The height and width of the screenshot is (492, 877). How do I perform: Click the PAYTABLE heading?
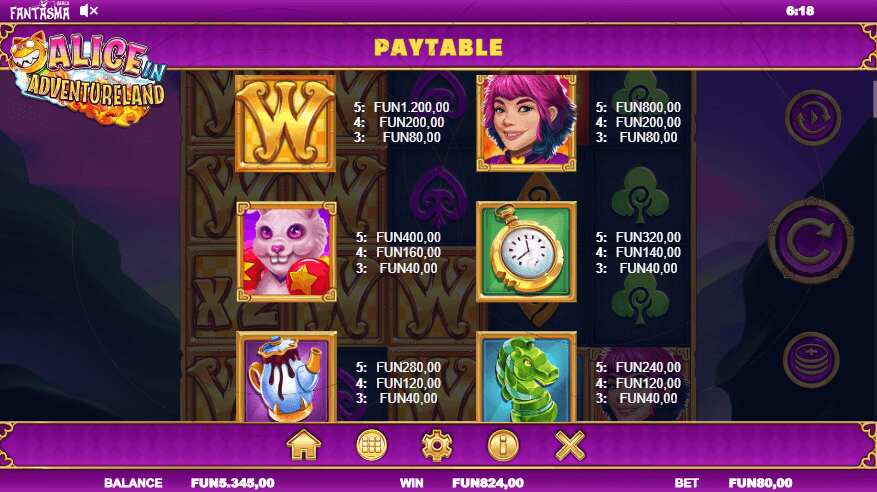pos(438,48)
